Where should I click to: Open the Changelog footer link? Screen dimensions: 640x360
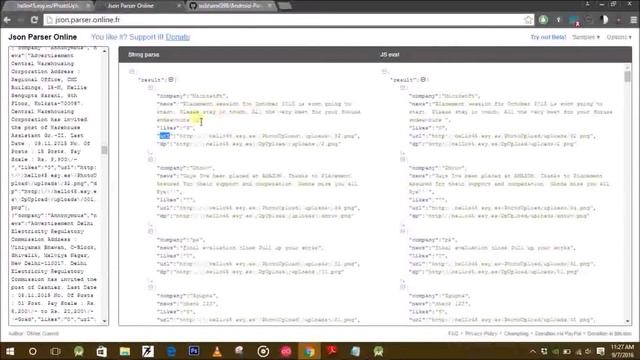(x=516, y=333)
